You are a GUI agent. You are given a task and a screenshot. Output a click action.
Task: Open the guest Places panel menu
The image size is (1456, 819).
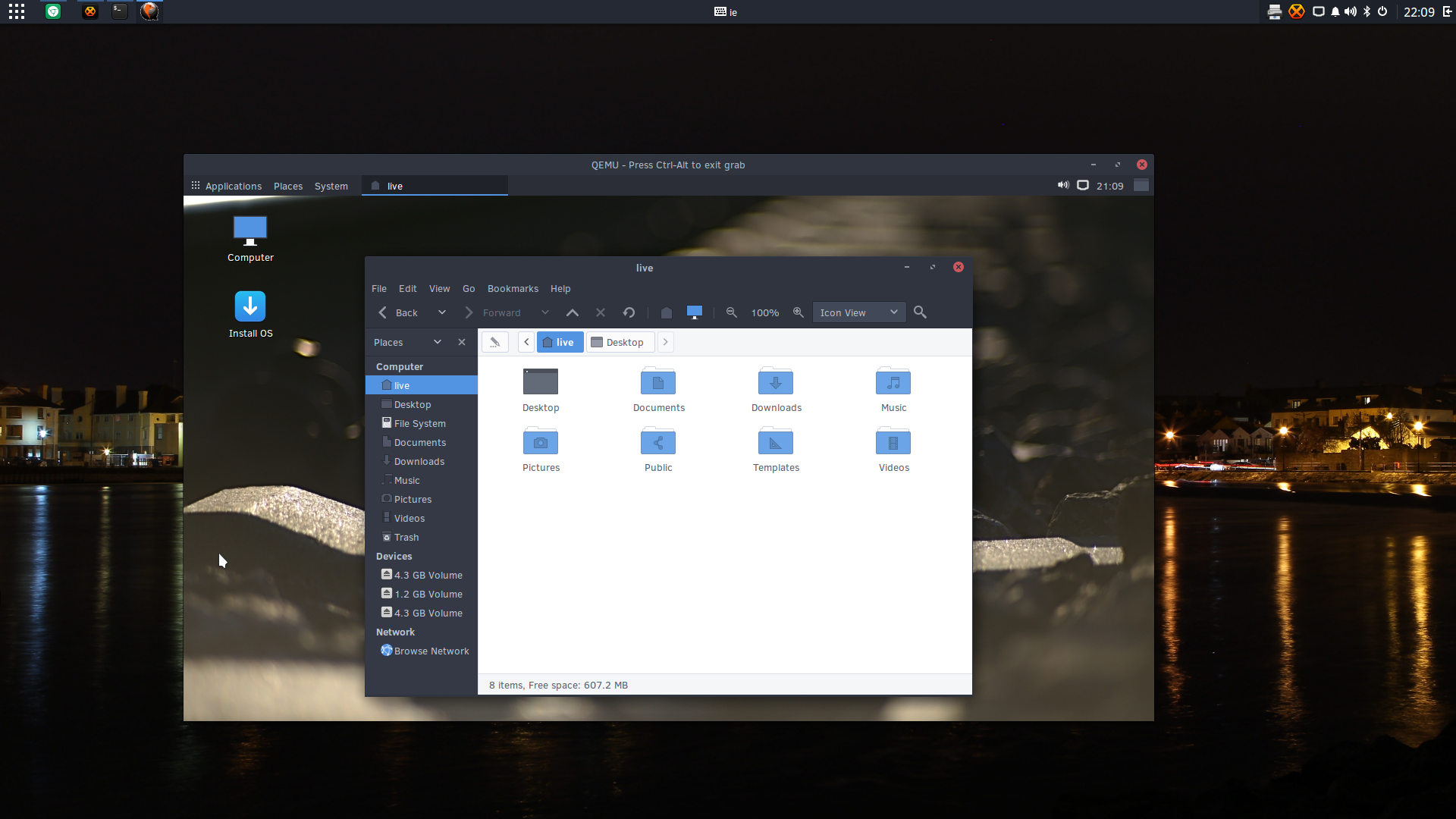tap(288, 186)
